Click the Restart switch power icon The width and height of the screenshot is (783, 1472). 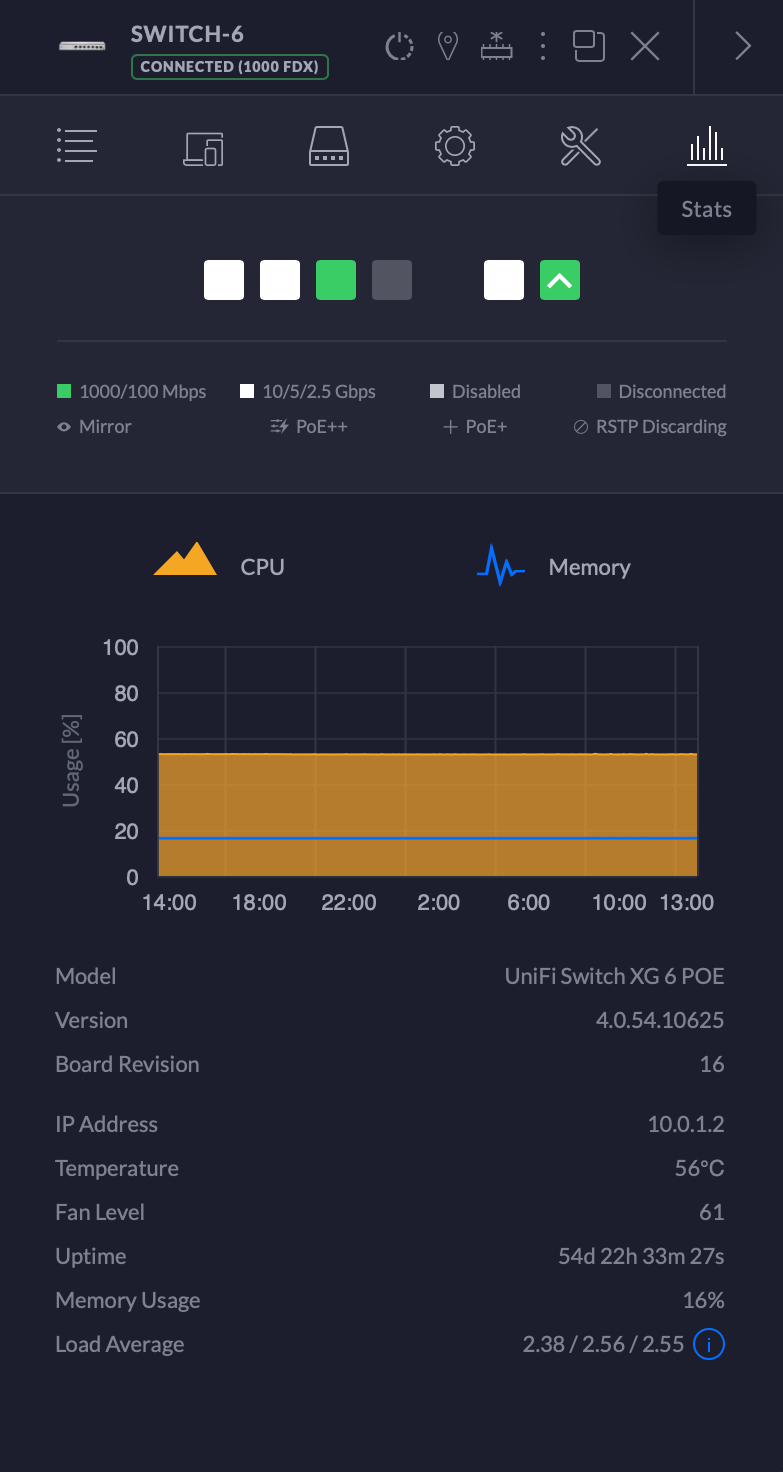click(399, 46)
